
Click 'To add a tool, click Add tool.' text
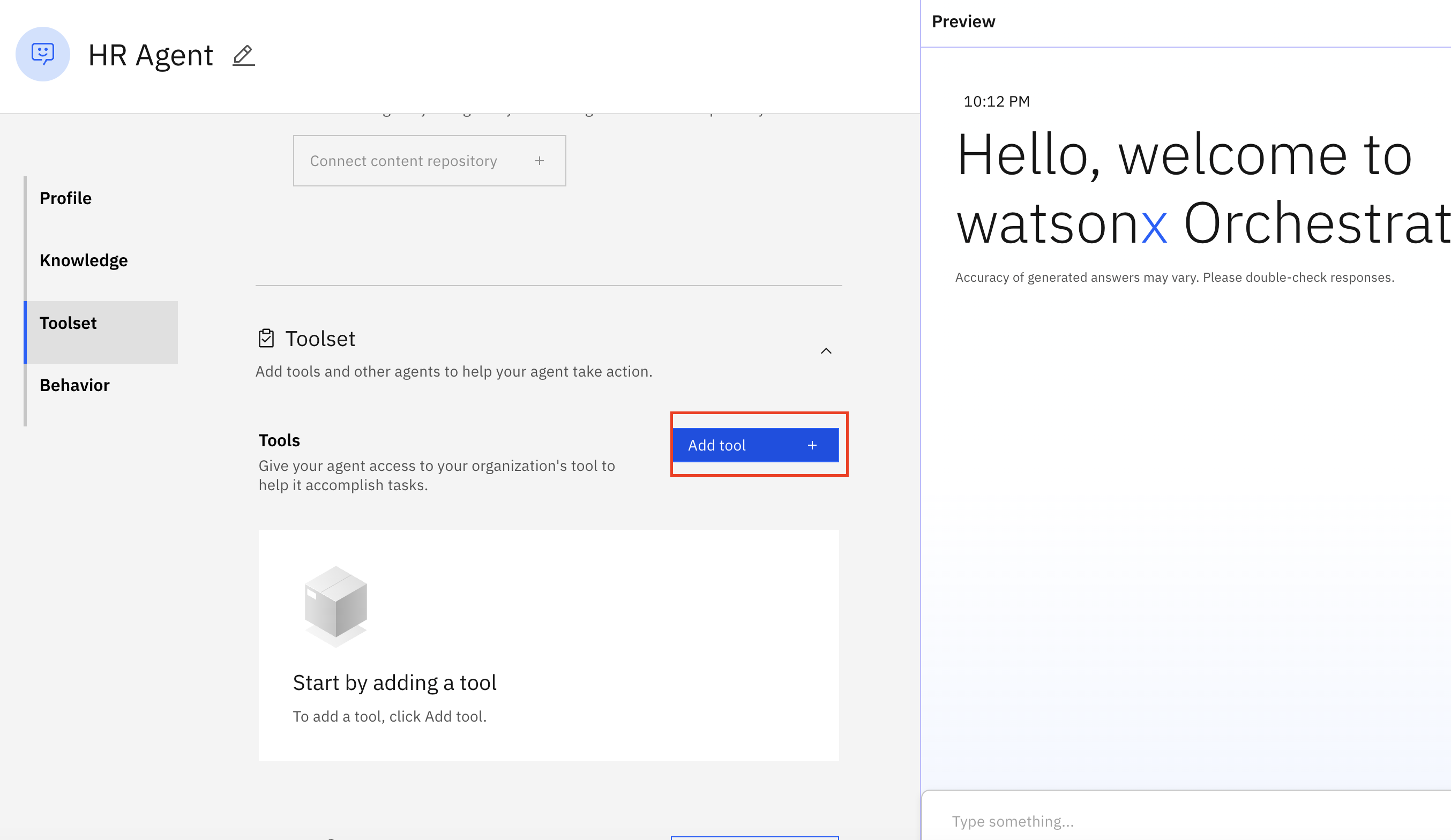(x=390, y=716)
